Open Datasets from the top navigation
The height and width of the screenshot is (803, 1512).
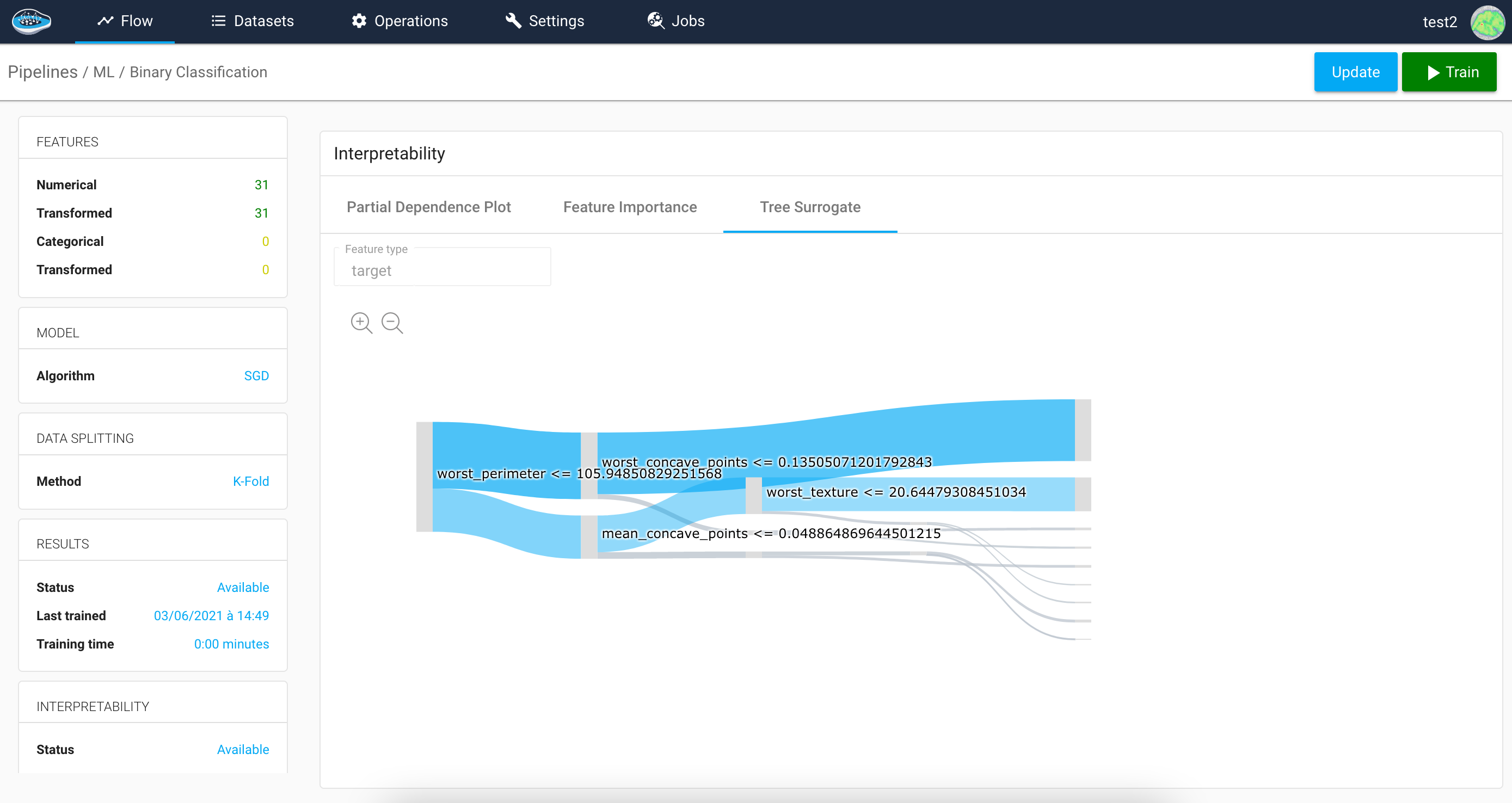(253, 21)
